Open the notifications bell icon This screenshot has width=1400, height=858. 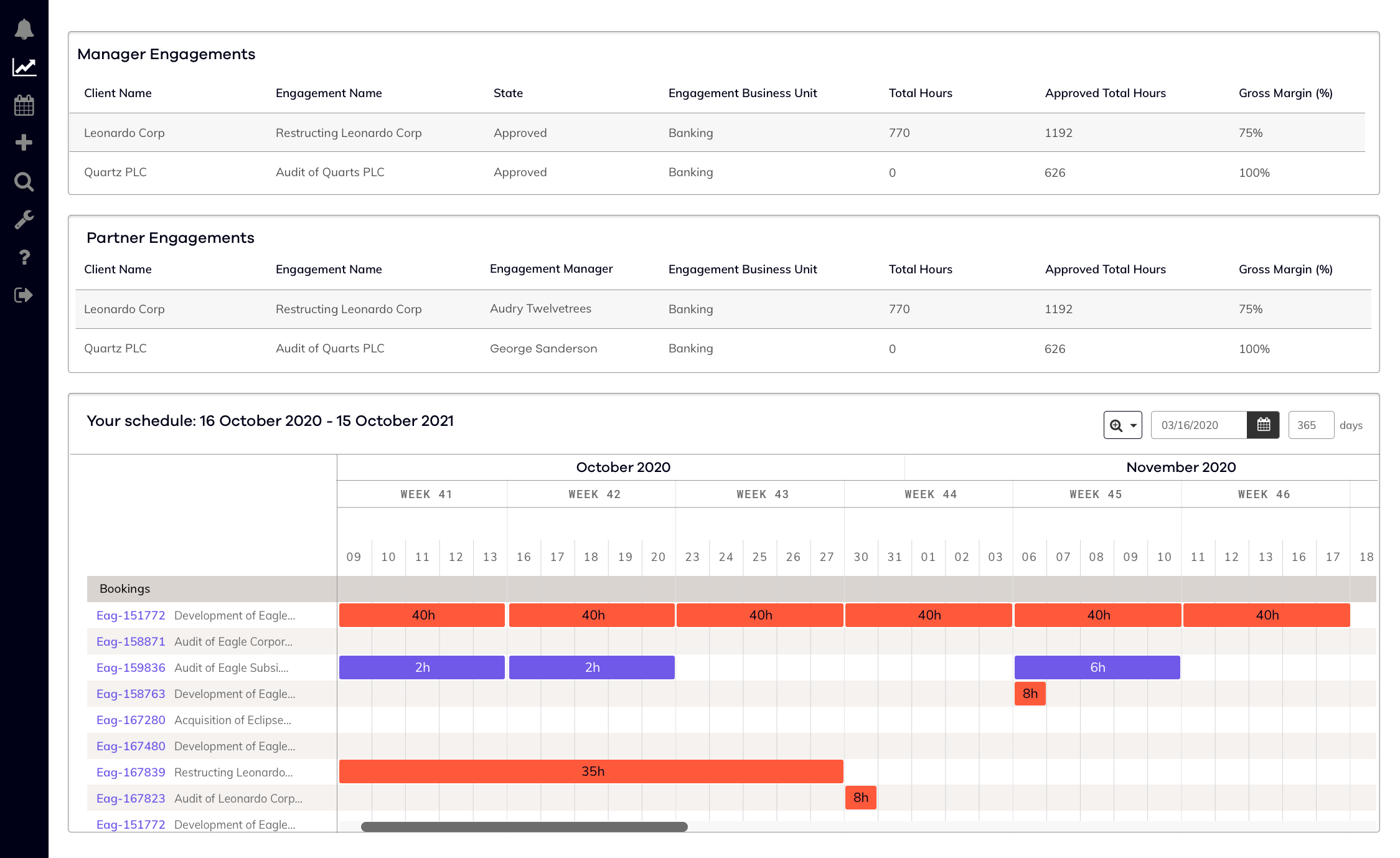coord(24,29)
